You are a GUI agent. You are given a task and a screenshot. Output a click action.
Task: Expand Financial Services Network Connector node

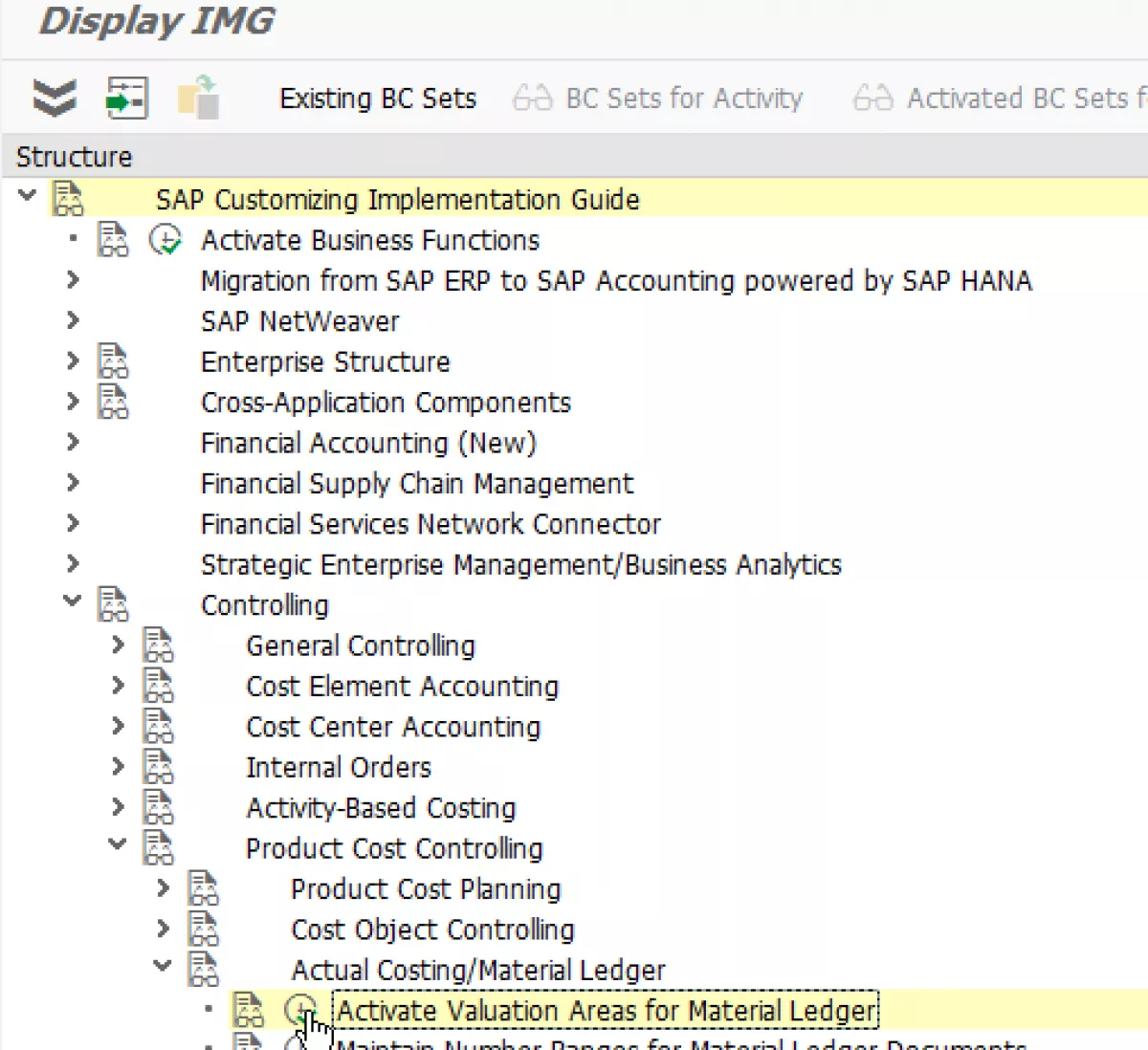73,523
